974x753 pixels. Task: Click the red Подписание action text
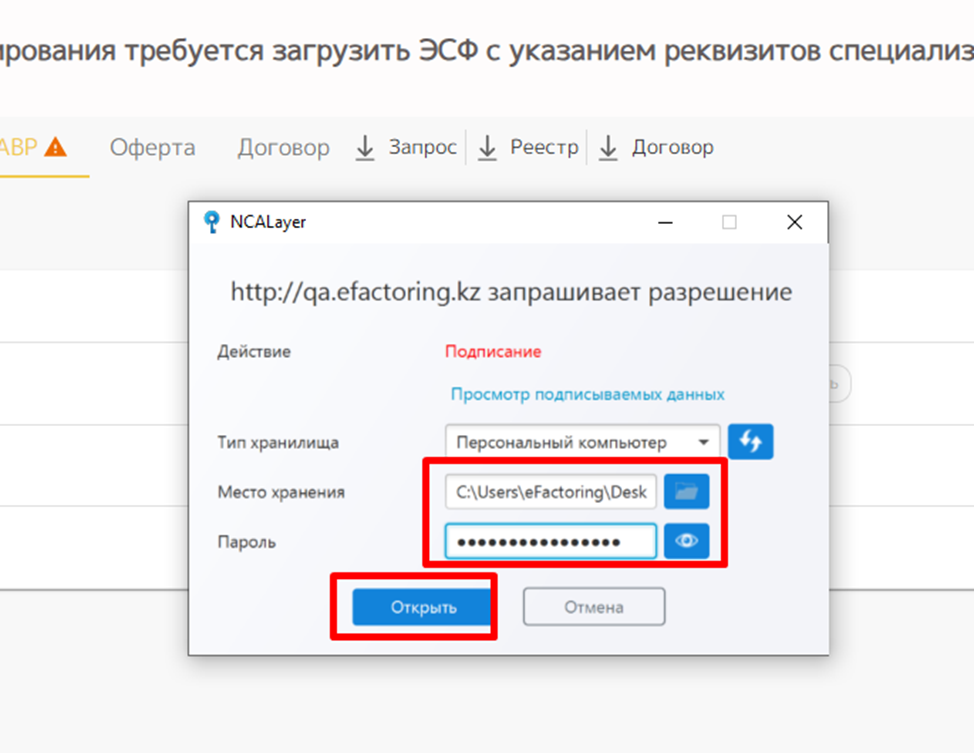coord(493,352)
